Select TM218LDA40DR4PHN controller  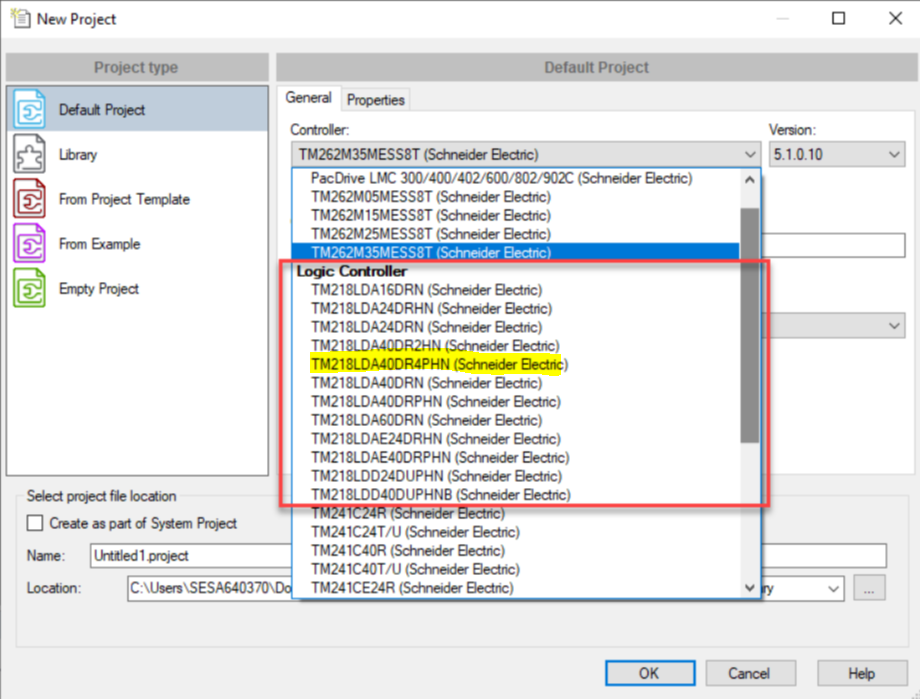coord(516,364)
